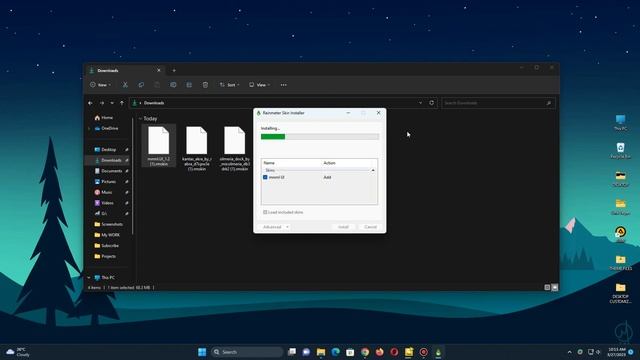Open Microsoft Edge from taskbar
640x360 pixels.
336,352
